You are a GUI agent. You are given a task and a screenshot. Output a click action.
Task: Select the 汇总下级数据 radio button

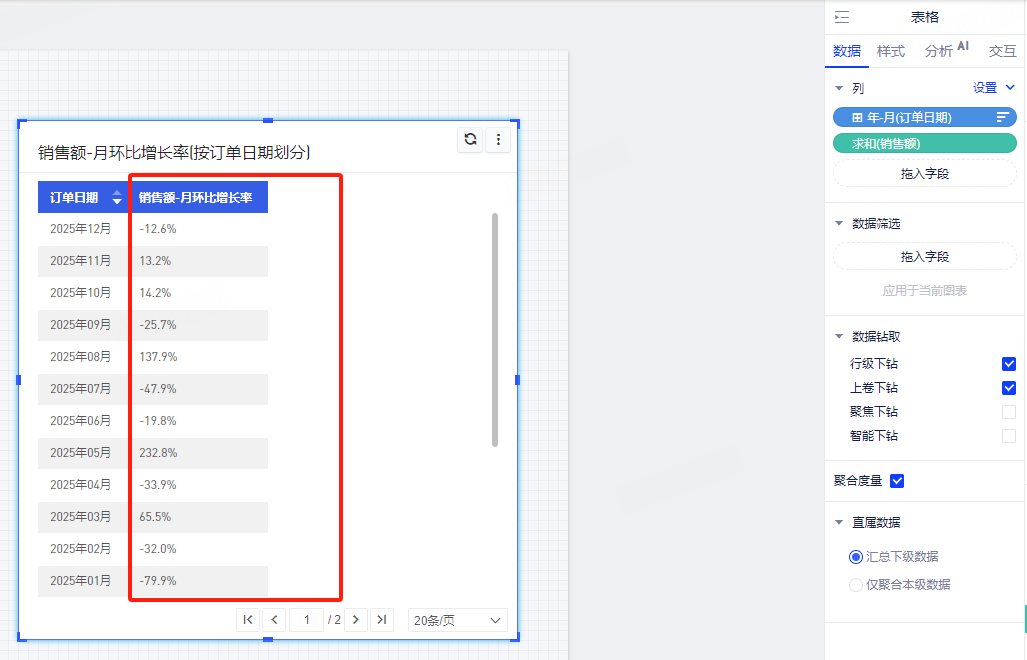click(855, 557)
